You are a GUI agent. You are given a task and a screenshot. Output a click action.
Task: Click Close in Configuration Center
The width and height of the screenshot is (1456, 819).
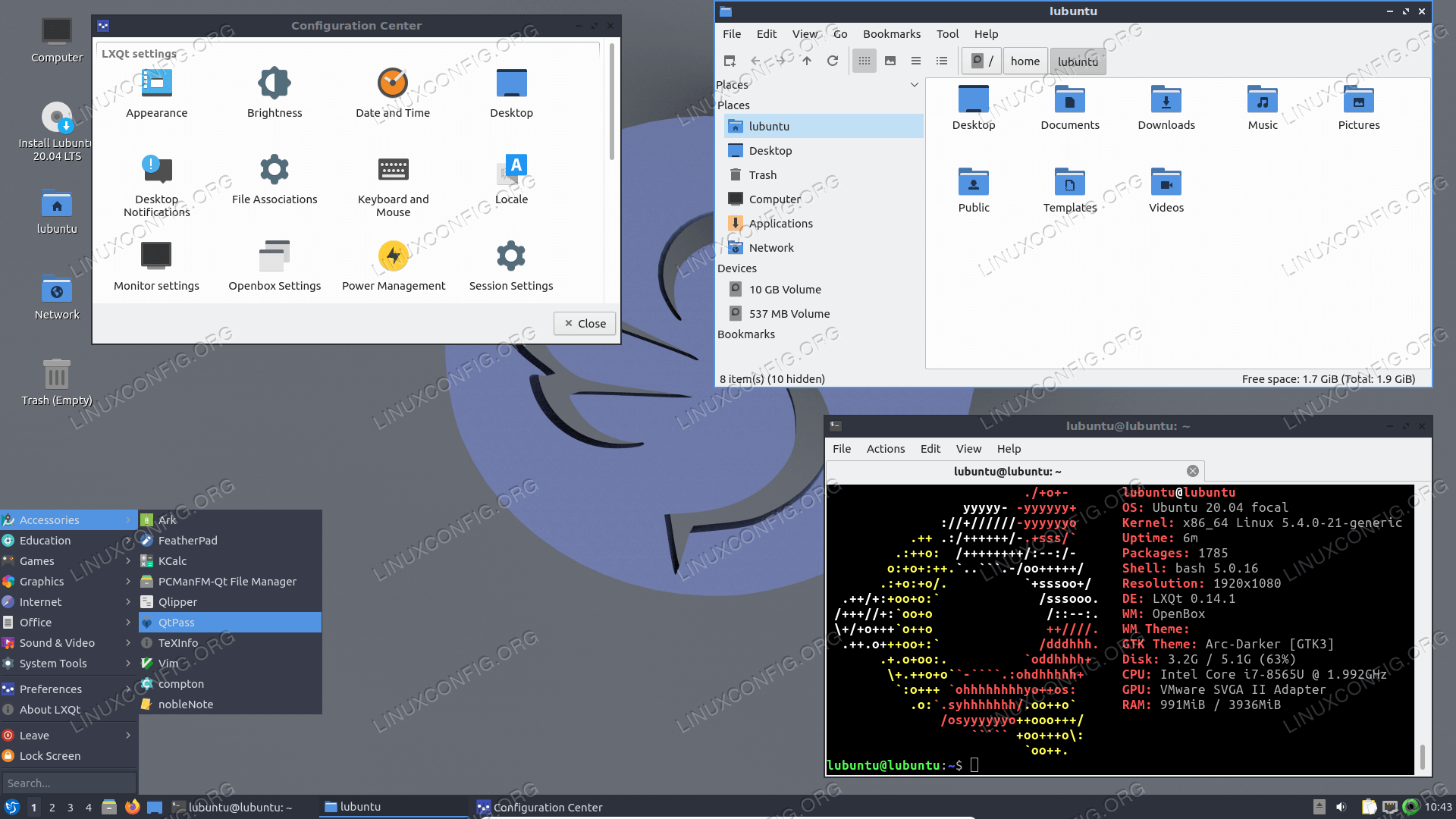point(585,323)
